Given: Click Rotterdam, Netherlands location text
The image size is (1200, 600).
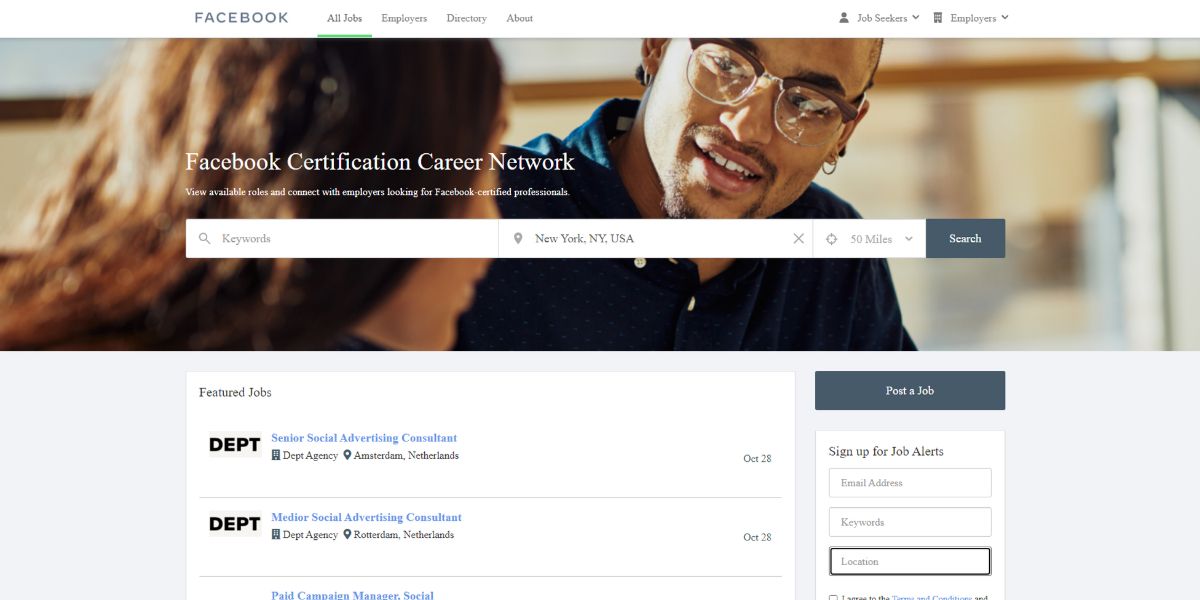Looking at the screenshot, I should [x=404, y=535].
